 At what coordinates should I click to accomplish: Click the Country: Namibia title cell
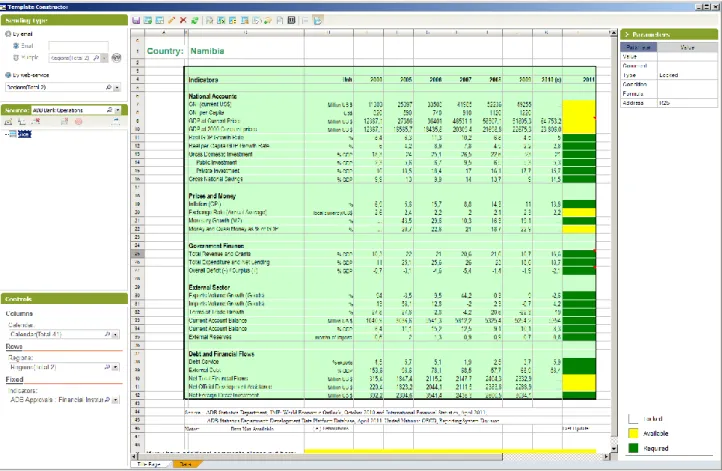click(x=186, y=51)
